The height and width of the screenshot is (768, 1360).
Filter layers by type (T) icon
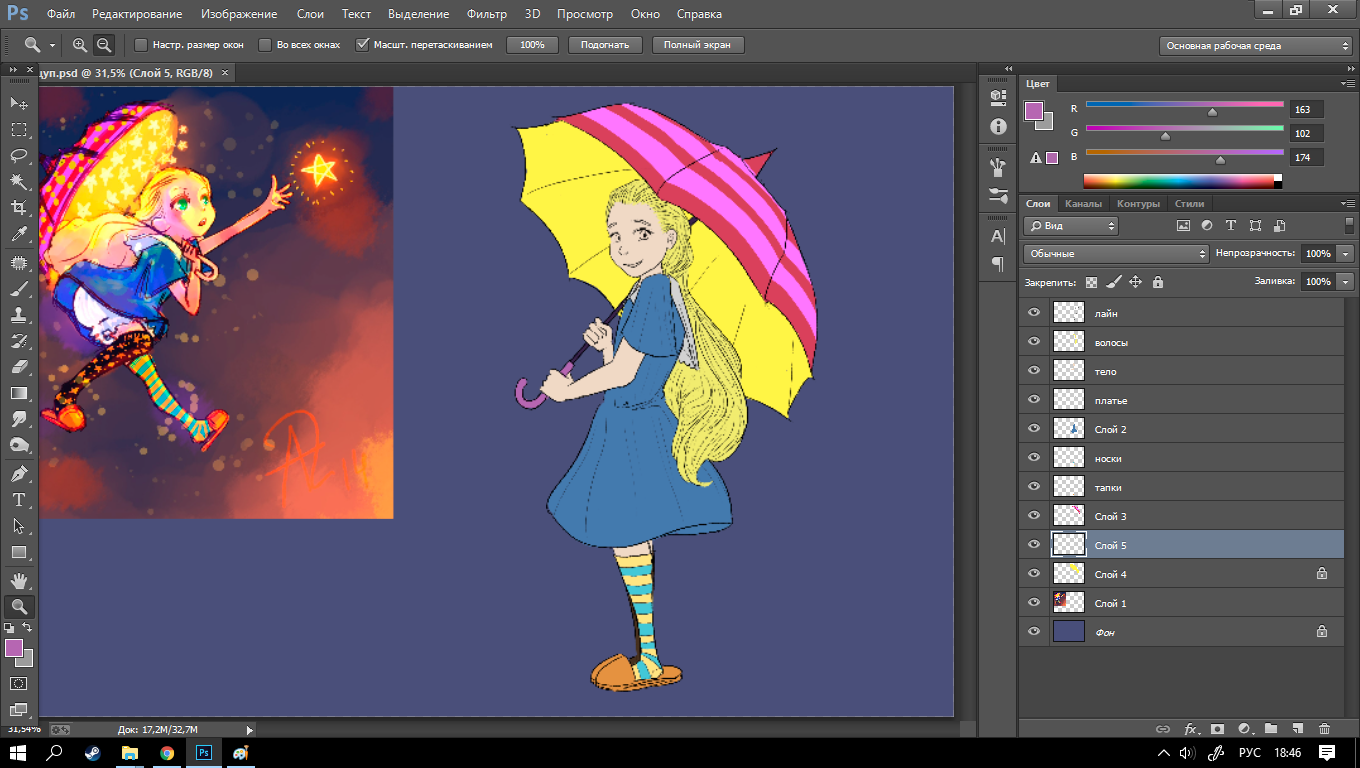(1231, 226)
